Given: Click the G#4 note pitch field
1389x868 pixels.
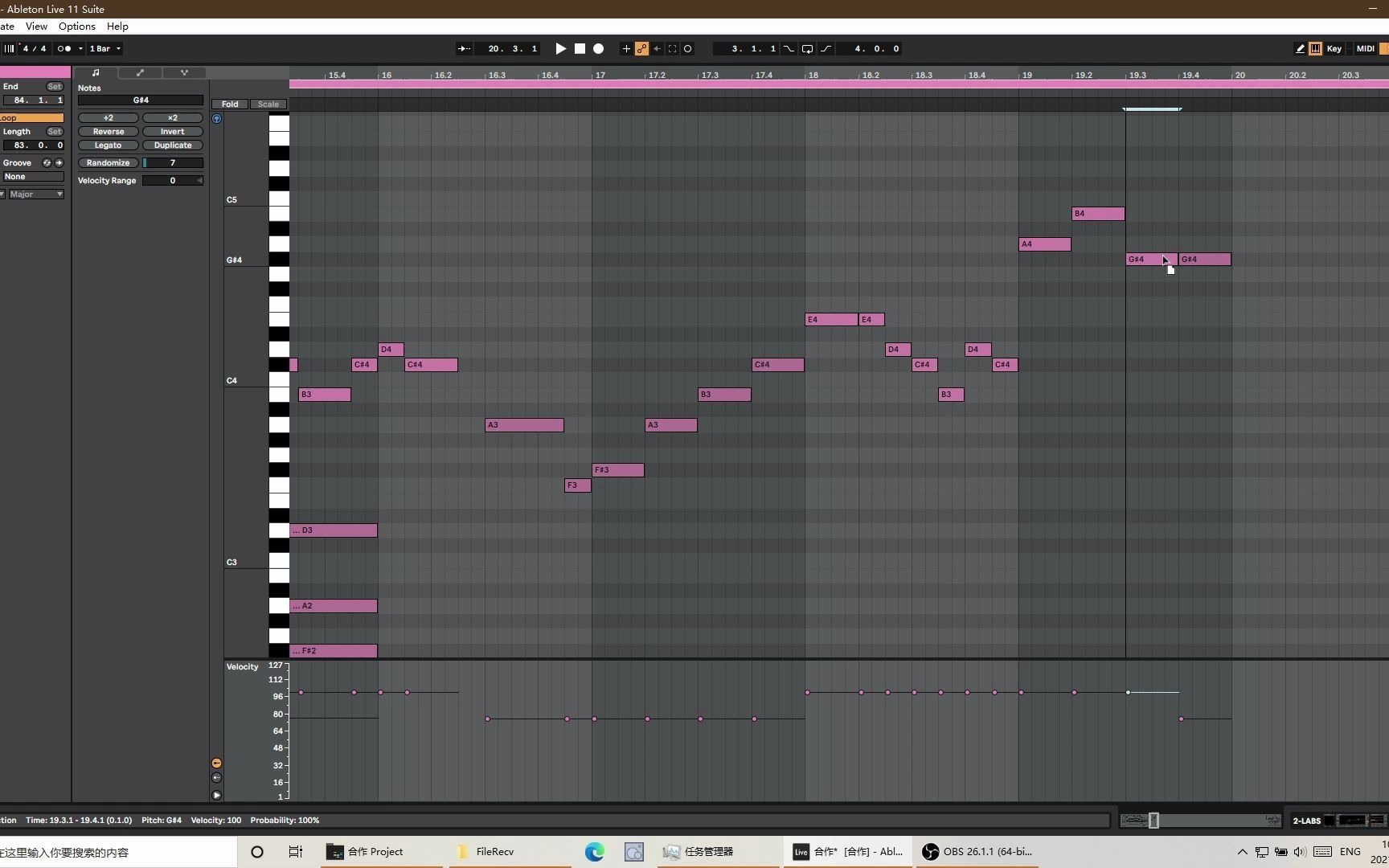Looking at the screenshot, I should click(141, 100).
